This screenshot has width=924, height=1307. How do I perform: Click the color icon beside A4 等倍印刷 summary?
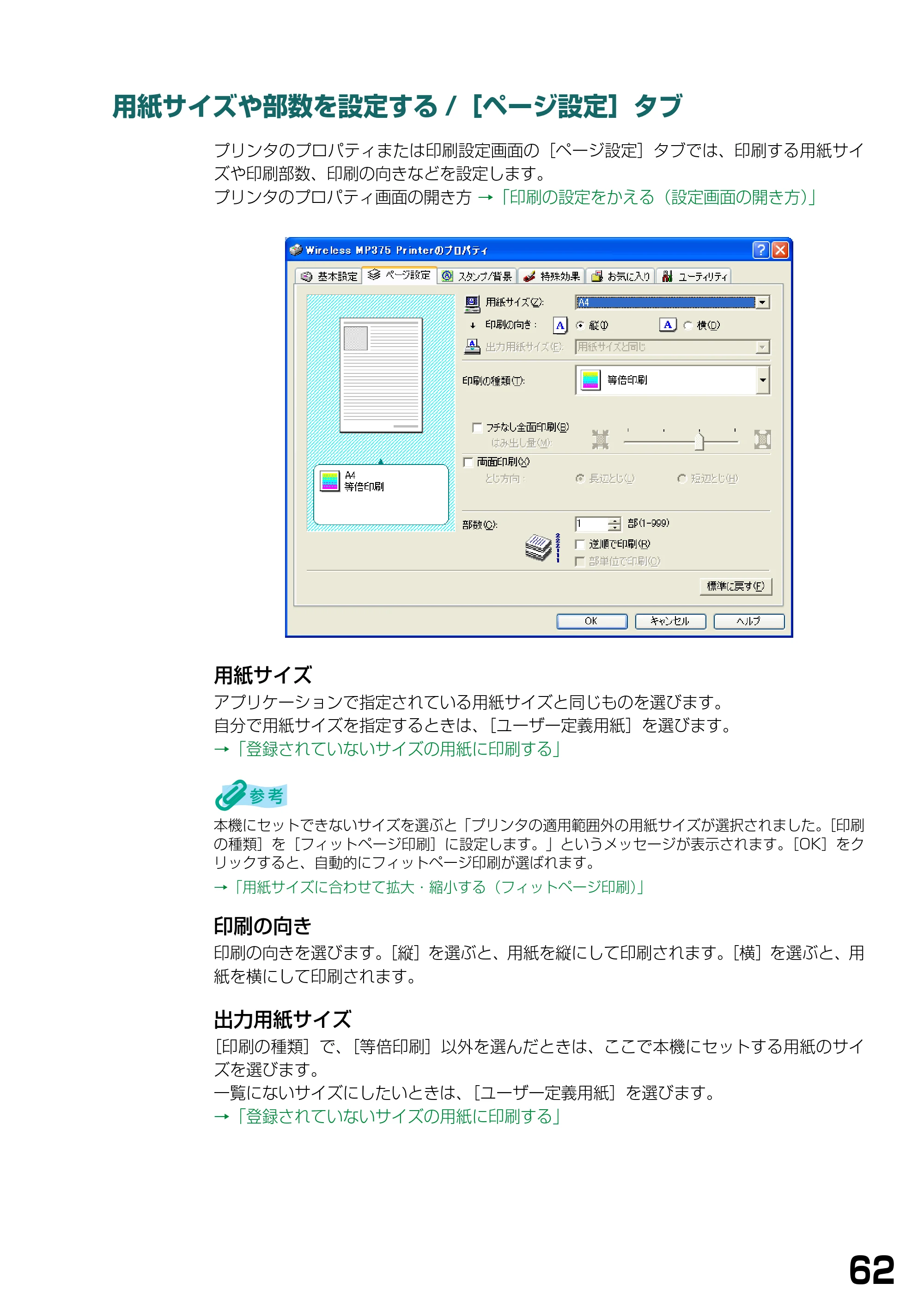330,481
